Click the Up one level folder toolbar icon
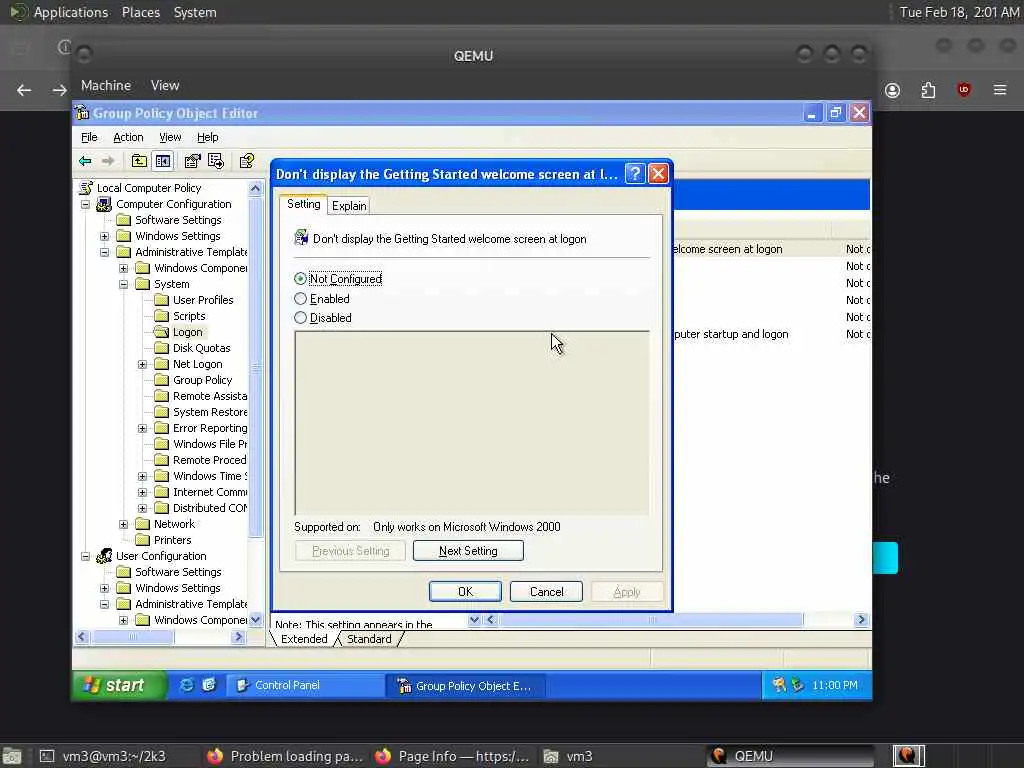Screen dimensions: 1024x768 (138, 161)
